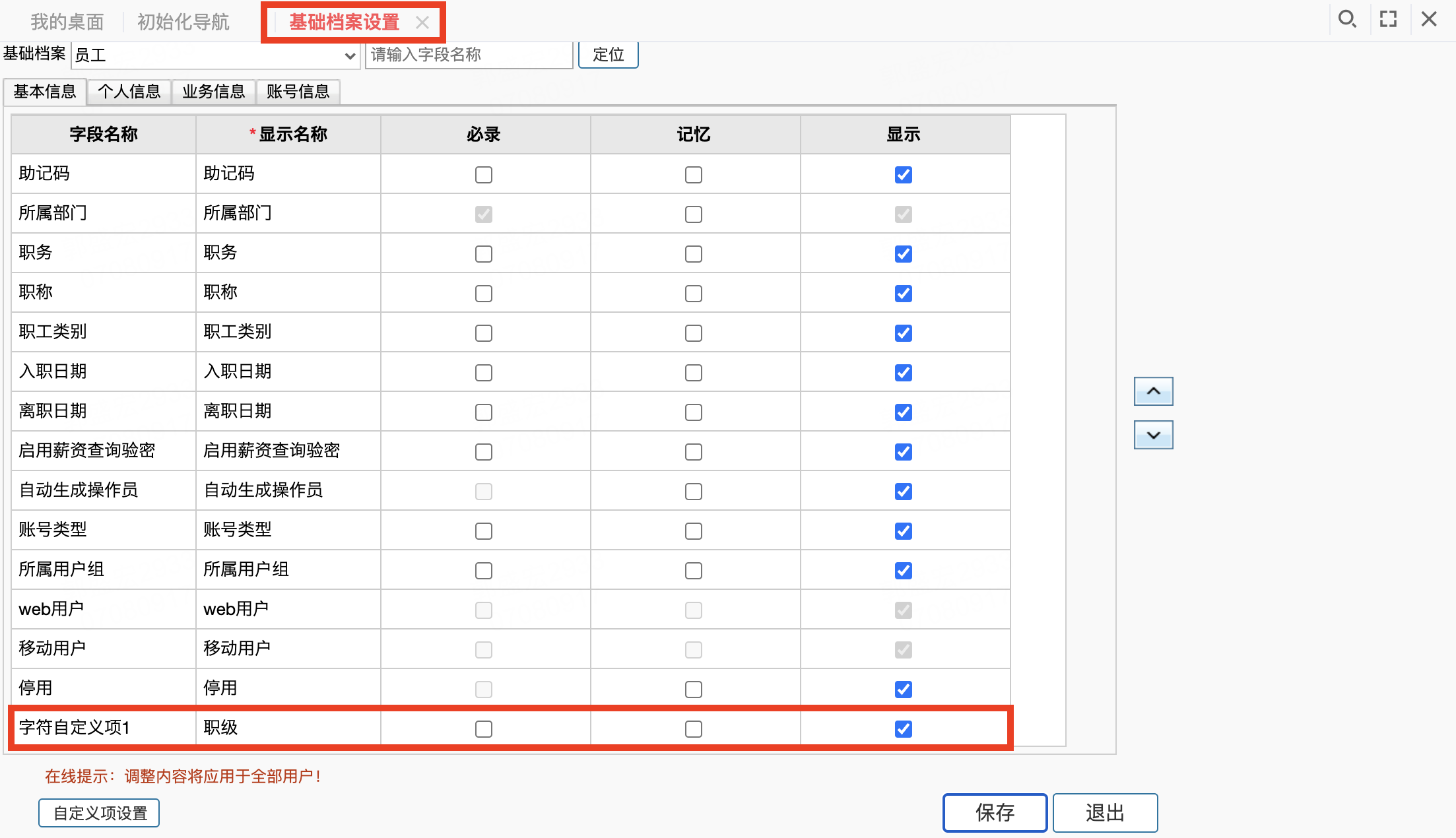
Task: Uncheck 显示 for 职工类别
Action: coord(904,333)
